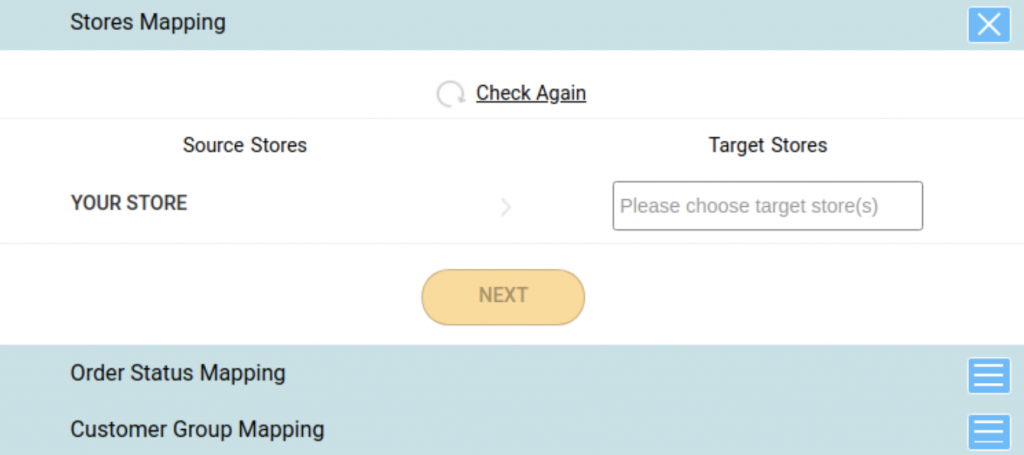Click the word 'Again' in the recheck link
This screenshot has height=455, width=1024.
561,93
